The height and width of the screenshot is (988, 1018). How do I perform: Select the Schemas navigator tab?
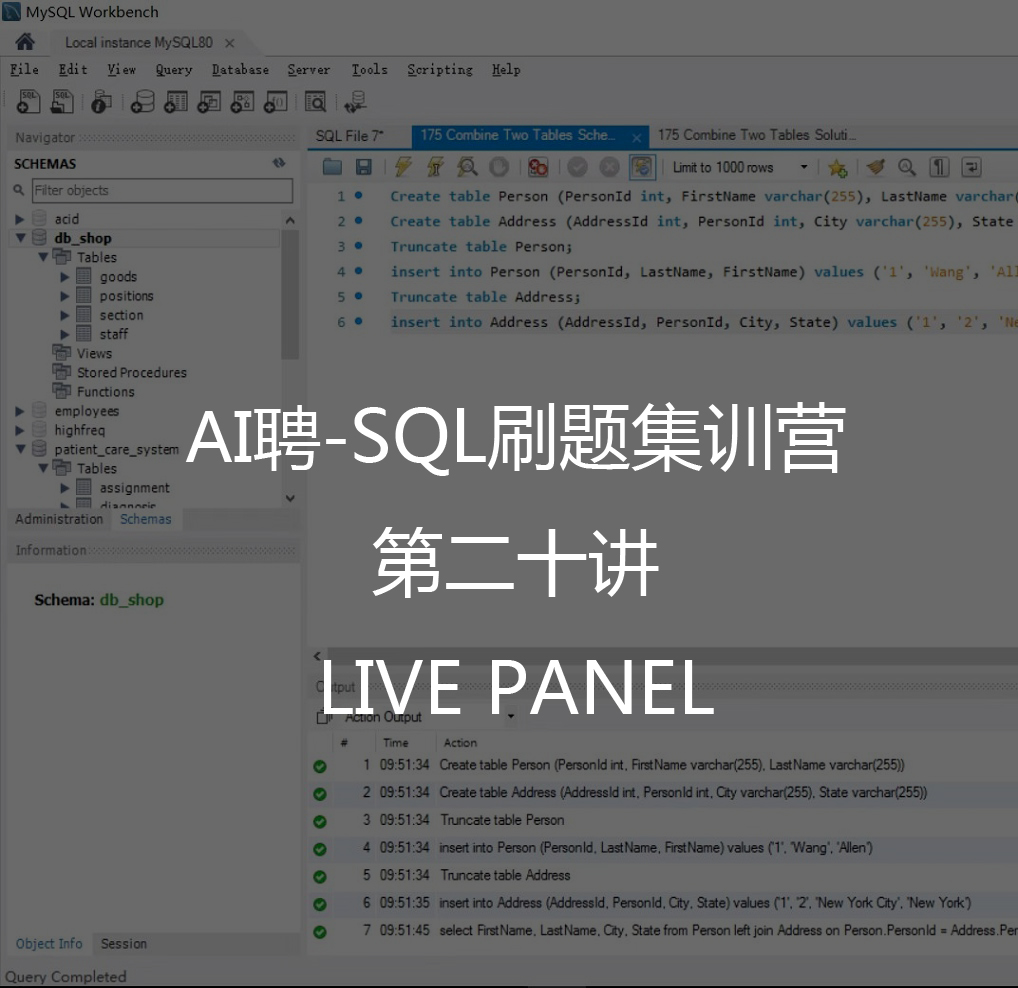tap(145, 519)
